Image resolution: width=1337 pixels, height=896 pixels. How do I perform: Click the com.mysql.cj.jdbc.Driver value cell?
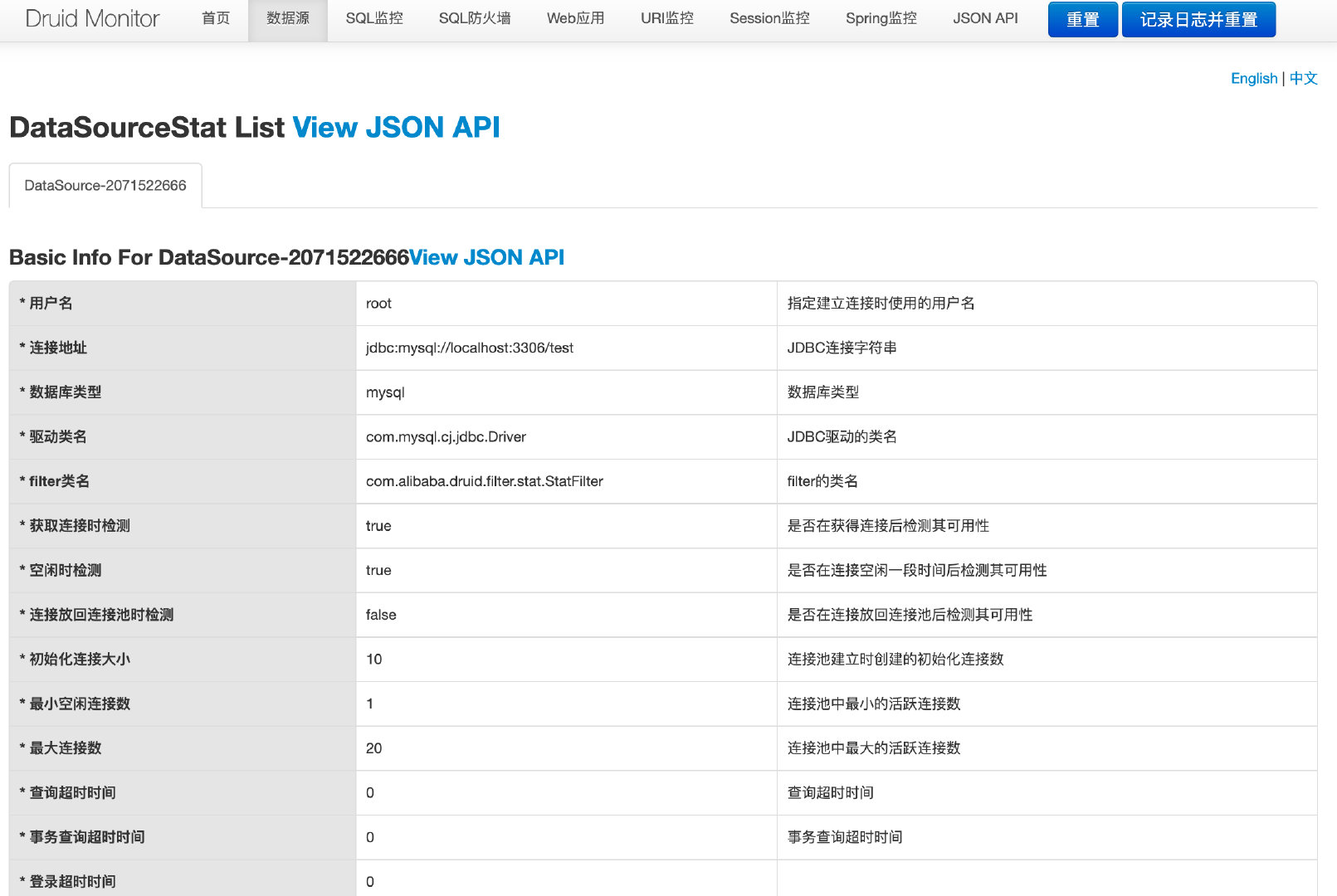(566, 437)
